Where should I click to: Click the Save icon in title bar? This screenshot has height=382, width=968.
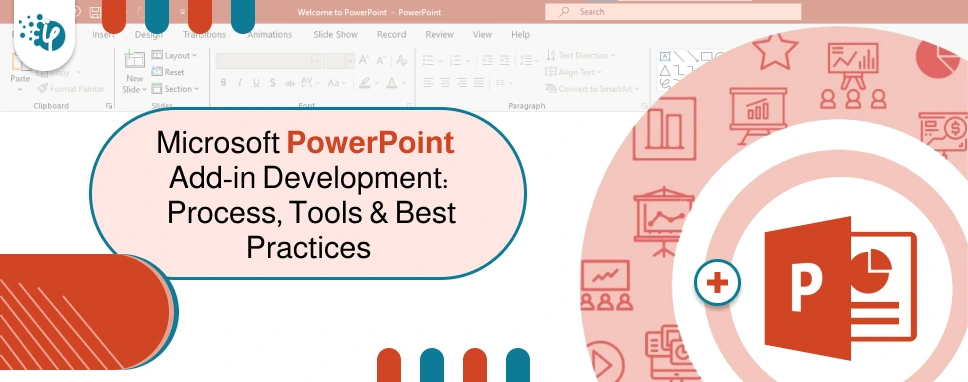click(x=94, y=12)
